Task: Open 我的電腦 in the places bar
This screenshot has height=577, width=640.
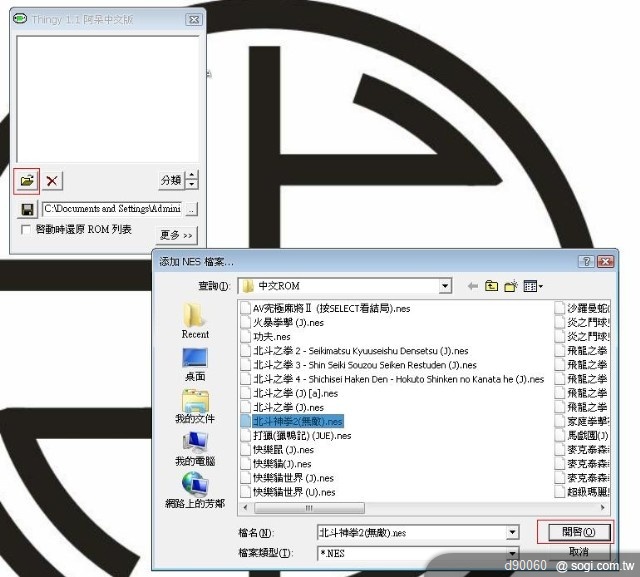Action: point(195,449)
